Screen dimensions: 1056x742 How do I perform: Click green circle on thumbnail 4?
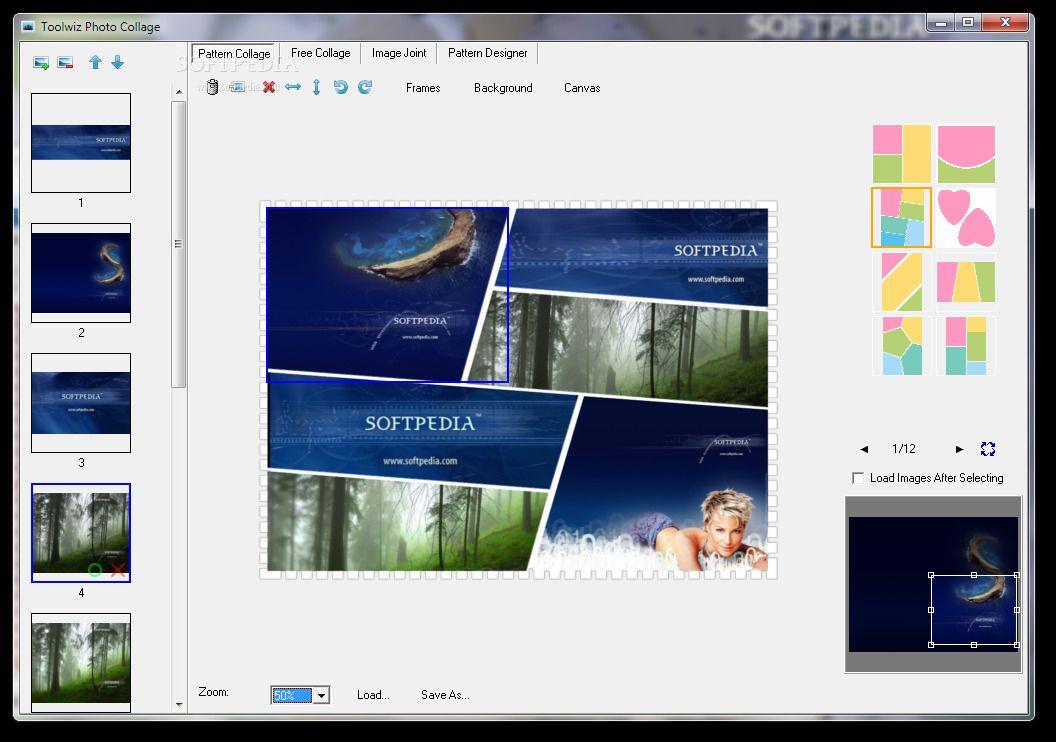tap(95, 571)
